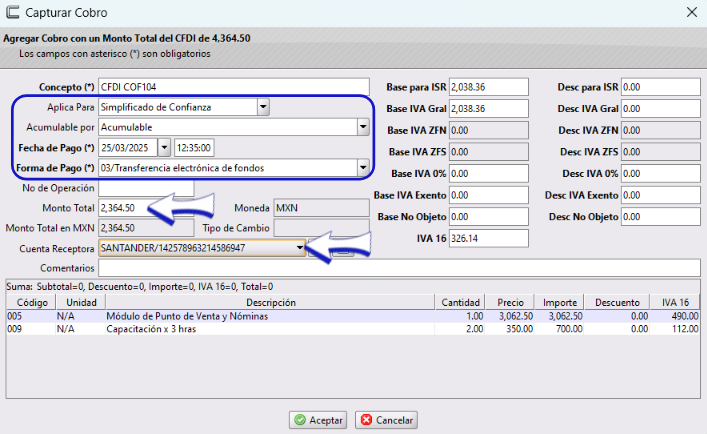
Task: Click the Desc No Objeto field
Action: (x=661, y=217)
